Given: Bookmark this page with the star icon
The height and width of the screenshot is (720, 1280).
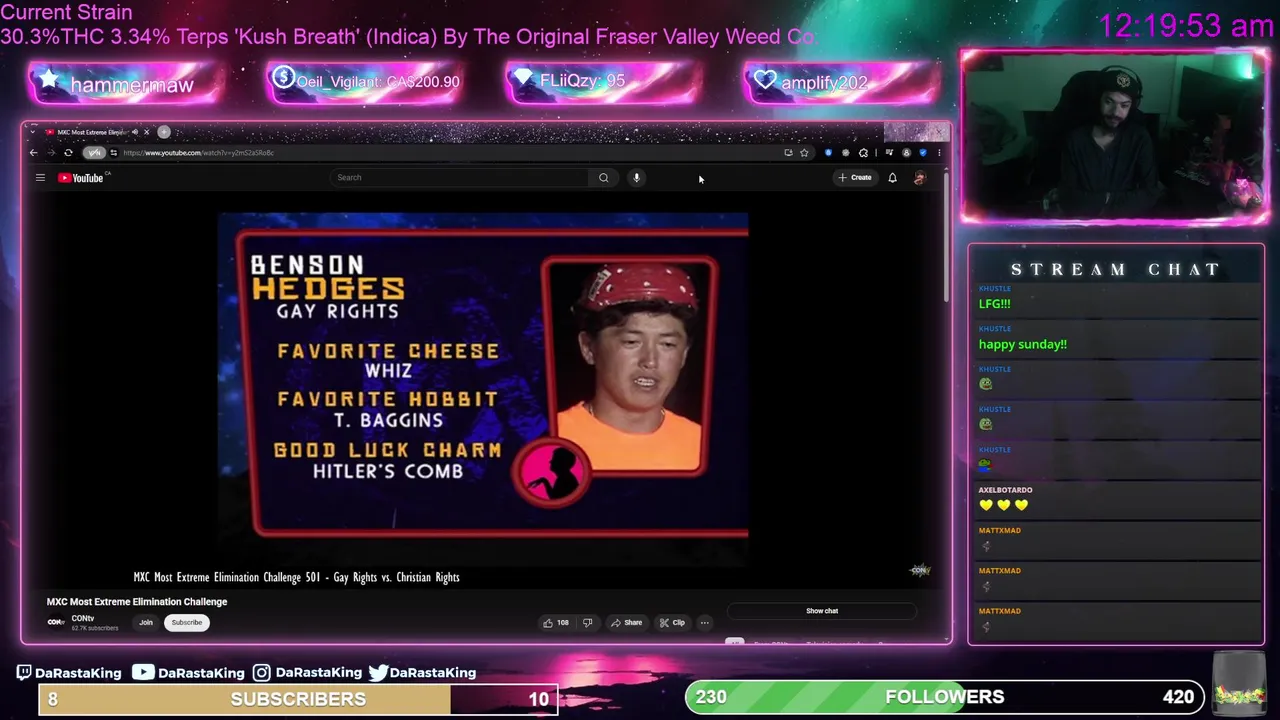Looking at the screenshot, I should pos(804,153).
